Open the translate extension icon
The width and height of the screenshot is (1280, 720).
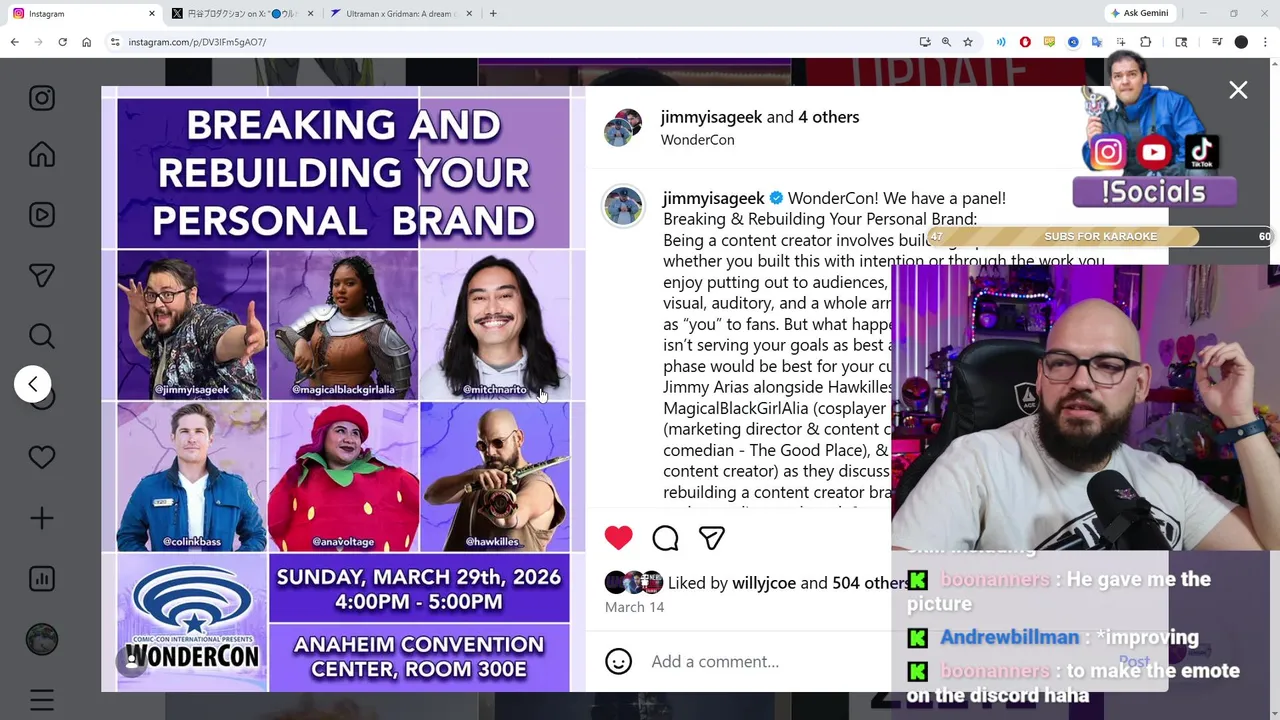coord(1097,42)
